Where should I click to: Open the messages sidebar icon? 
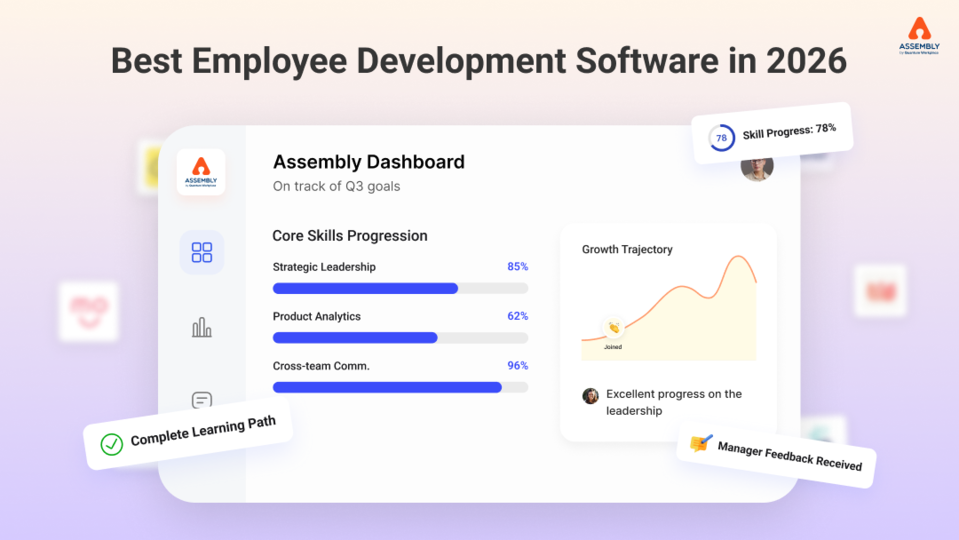pyautogui.click(x=202, y=400)
